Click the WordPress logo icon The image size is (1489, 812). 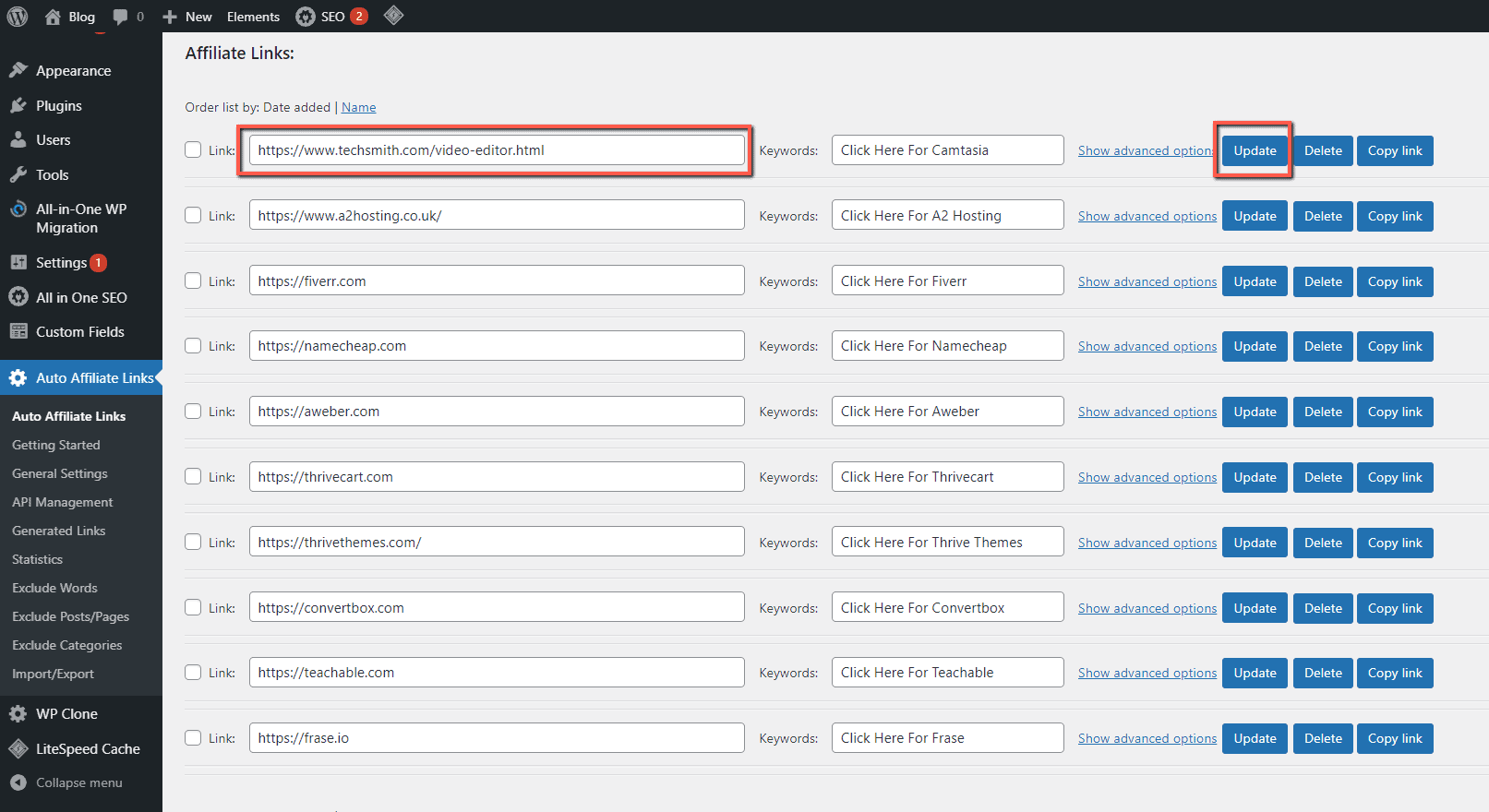point(18,17)
